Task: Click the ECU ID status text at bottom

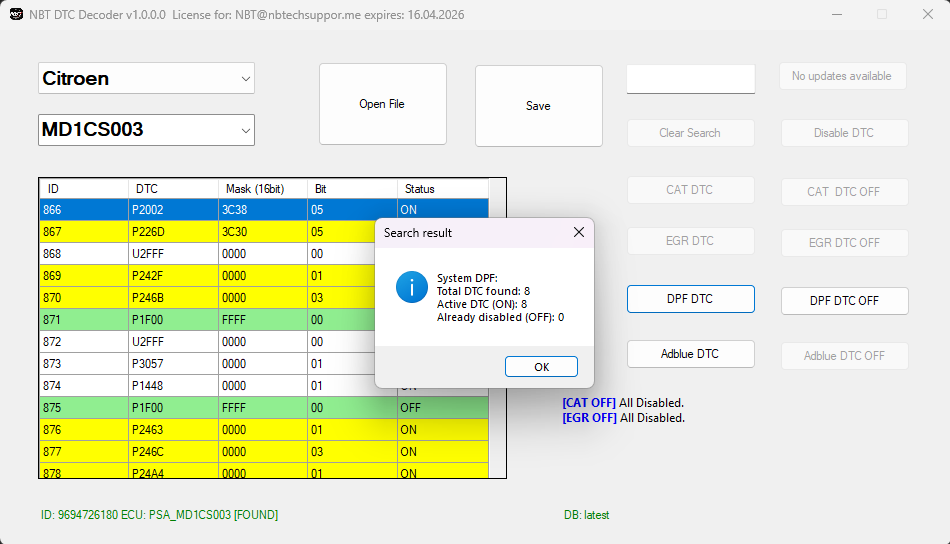Action: point(159,515)
